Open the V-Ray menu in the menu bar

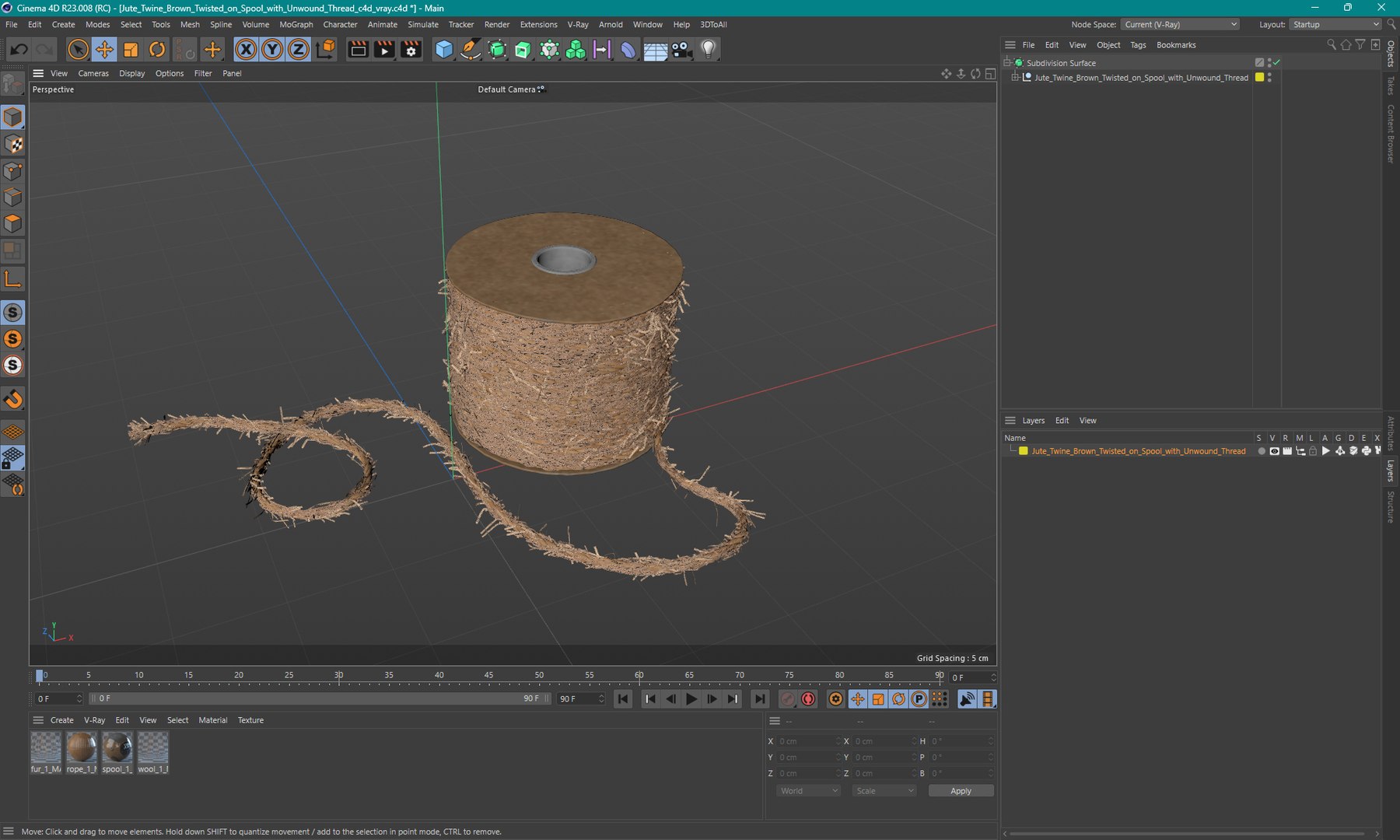tap(578, 25)
